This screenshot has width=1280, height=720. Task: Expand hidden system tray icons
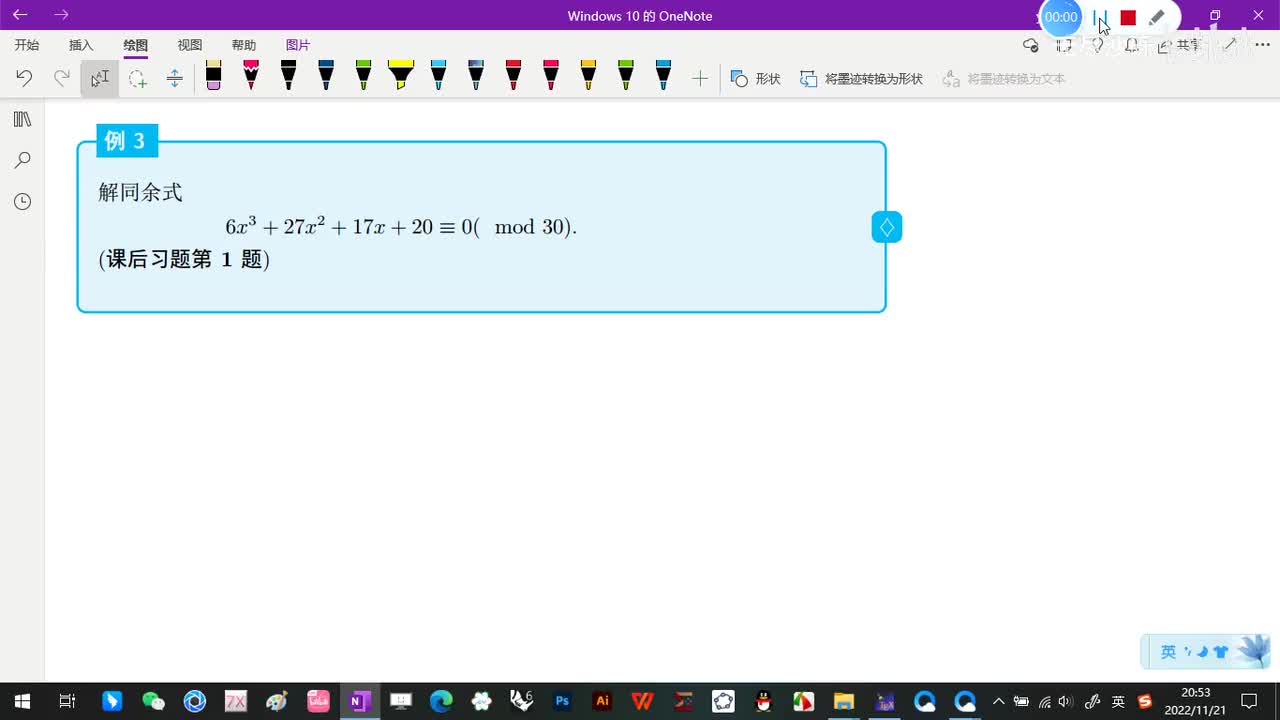coord(998,701)
